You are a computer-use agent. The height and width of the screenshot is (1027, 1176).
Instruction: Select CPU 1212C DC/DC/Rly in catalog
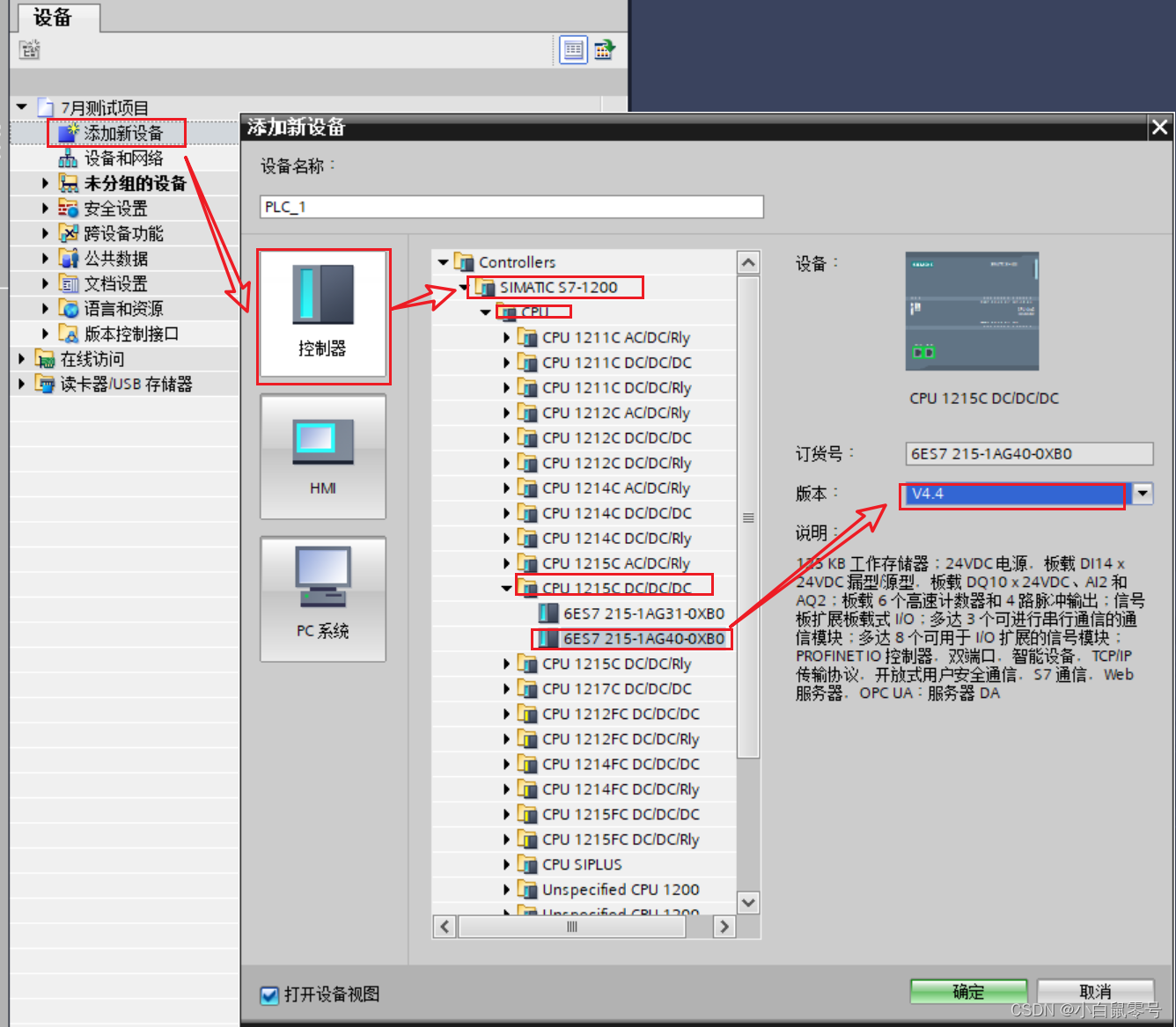pos(617,463)
